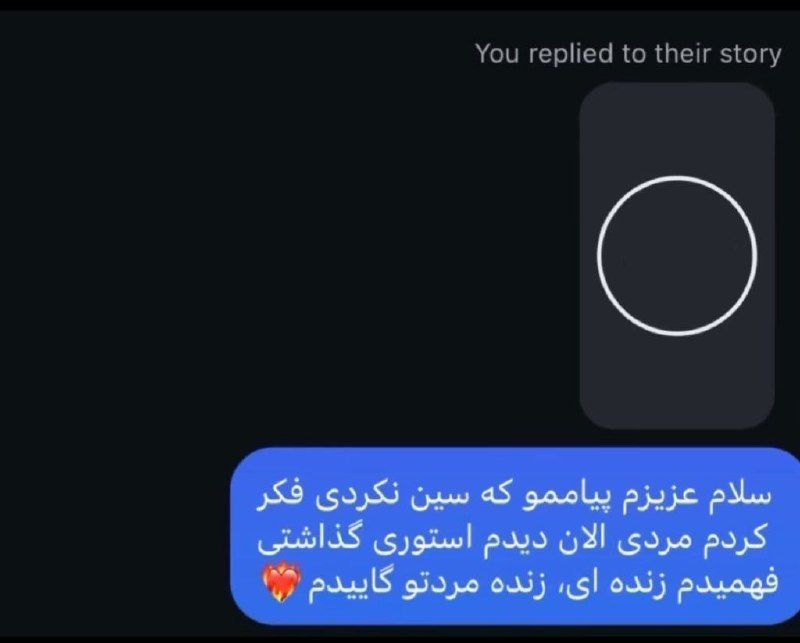Click the word 'نکردی' in first line
800x643 pixels.
click(357, 497)
